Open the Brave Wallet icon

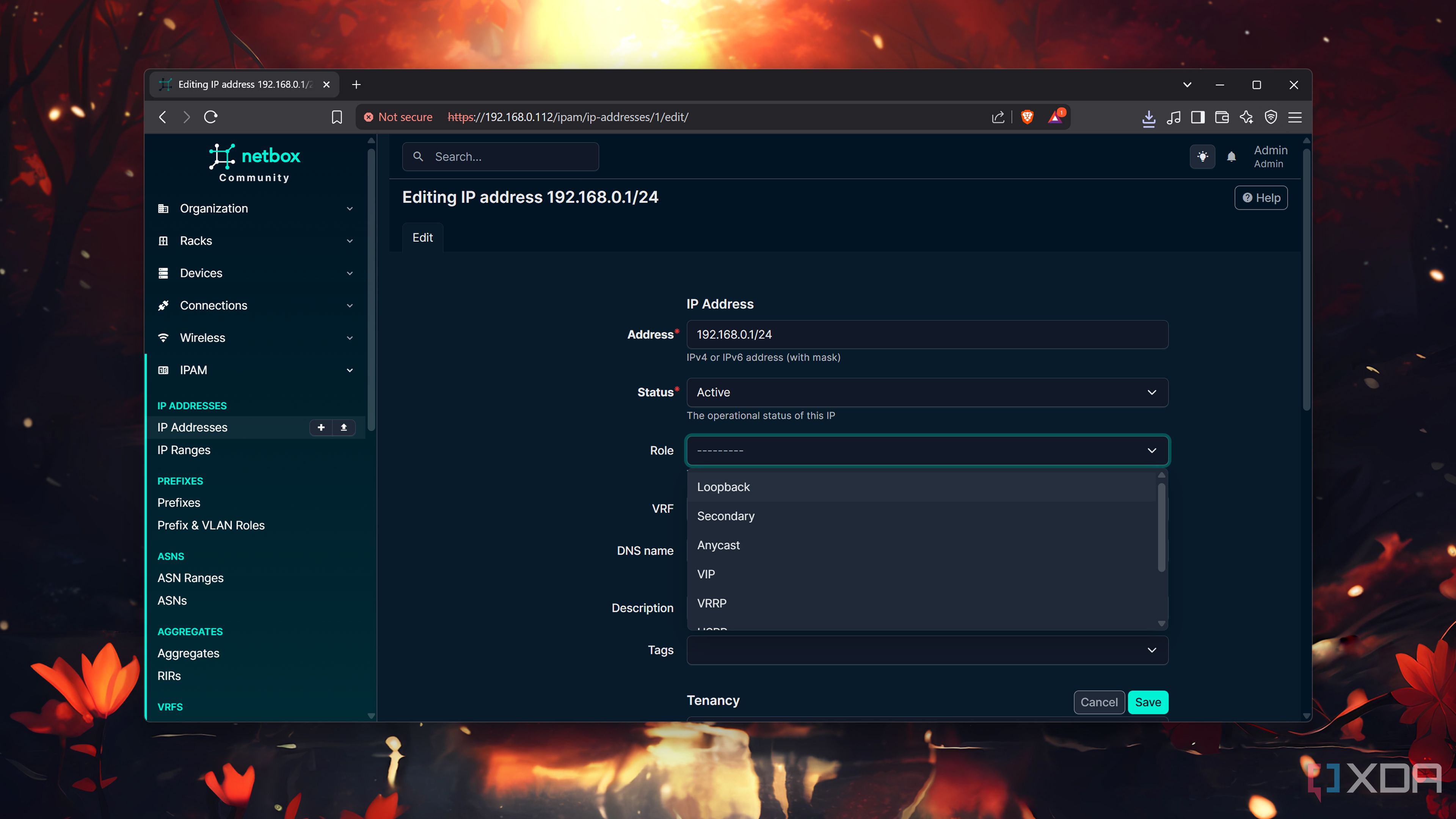pyautogui.click(x=1222, y=117)
